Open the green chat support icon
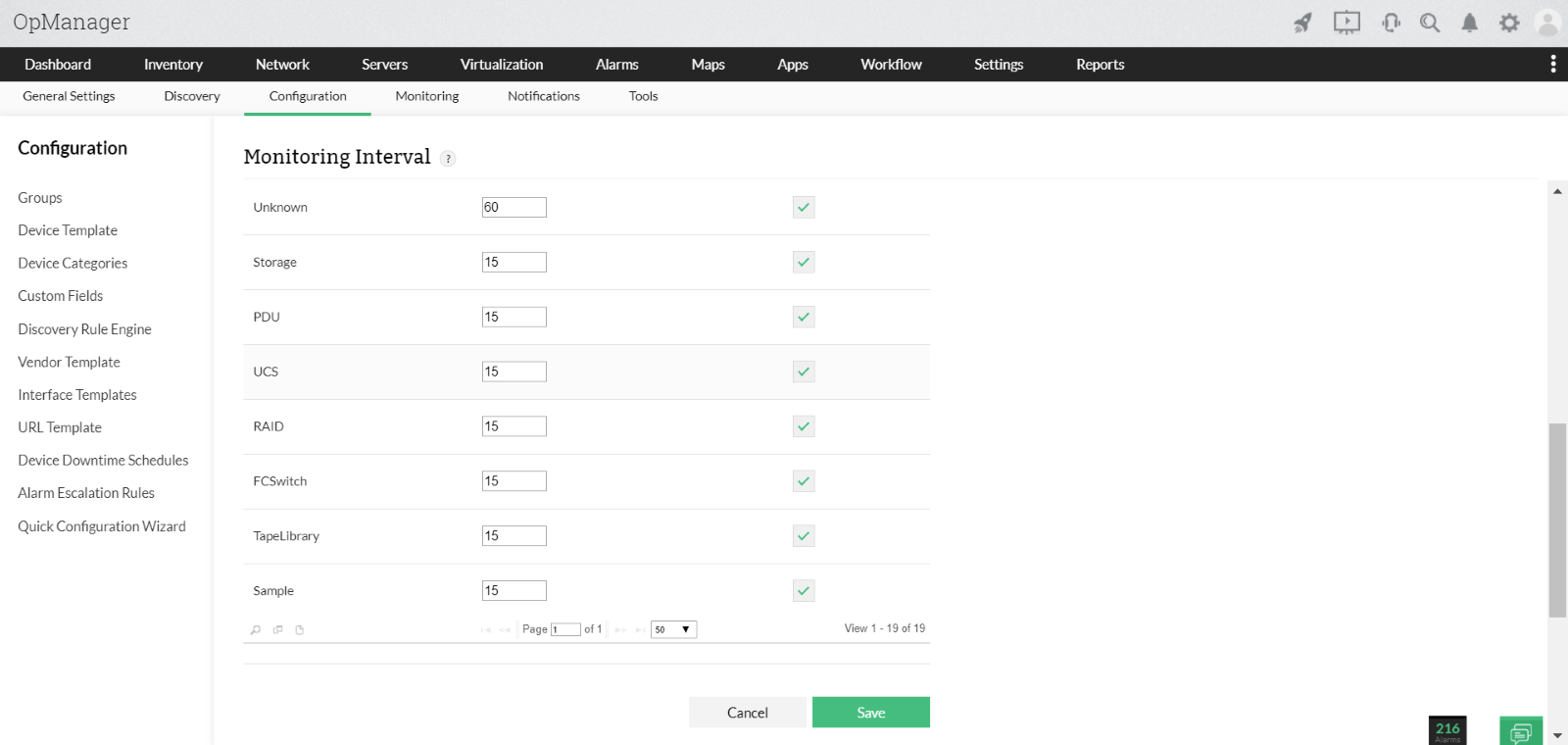This screenshot has width=1568, height=745. point(1521,731)
